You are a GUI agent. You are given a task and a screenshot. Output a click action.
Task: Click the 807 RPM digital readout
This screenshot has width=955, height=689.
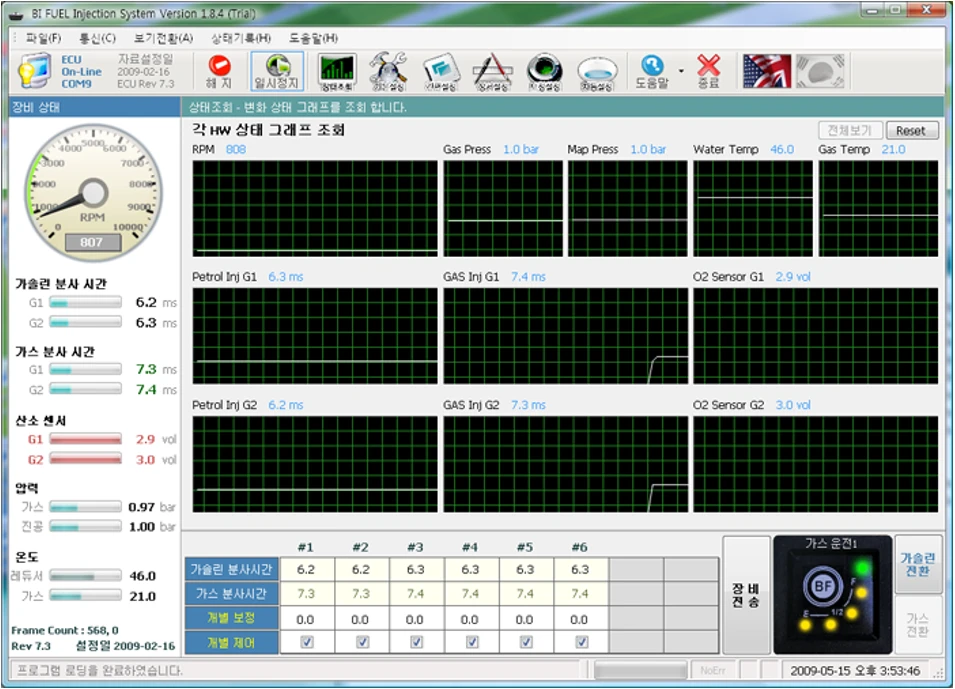[x=93, y=242]
